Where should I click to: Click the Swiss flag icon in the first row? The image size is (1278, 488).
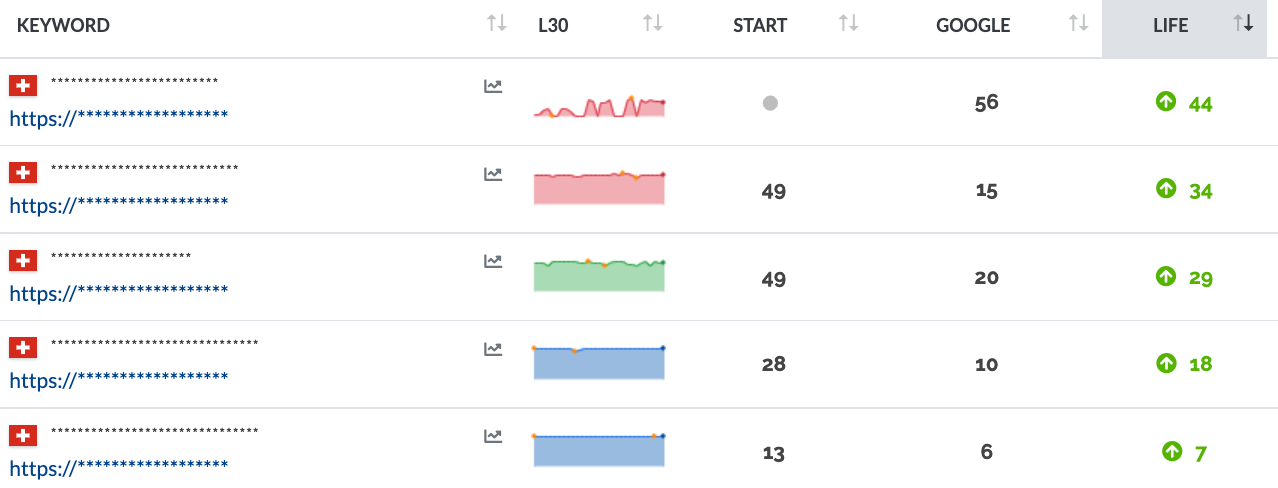[23, 86]
